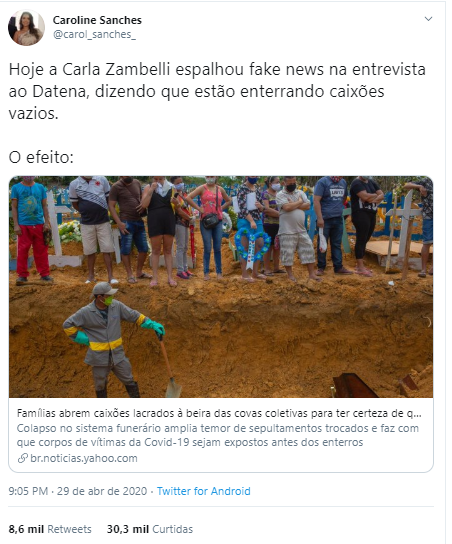Click the article description about Colapso no sistema funerário
Viewport: 452px width, 544px height.
pos(218,435)
